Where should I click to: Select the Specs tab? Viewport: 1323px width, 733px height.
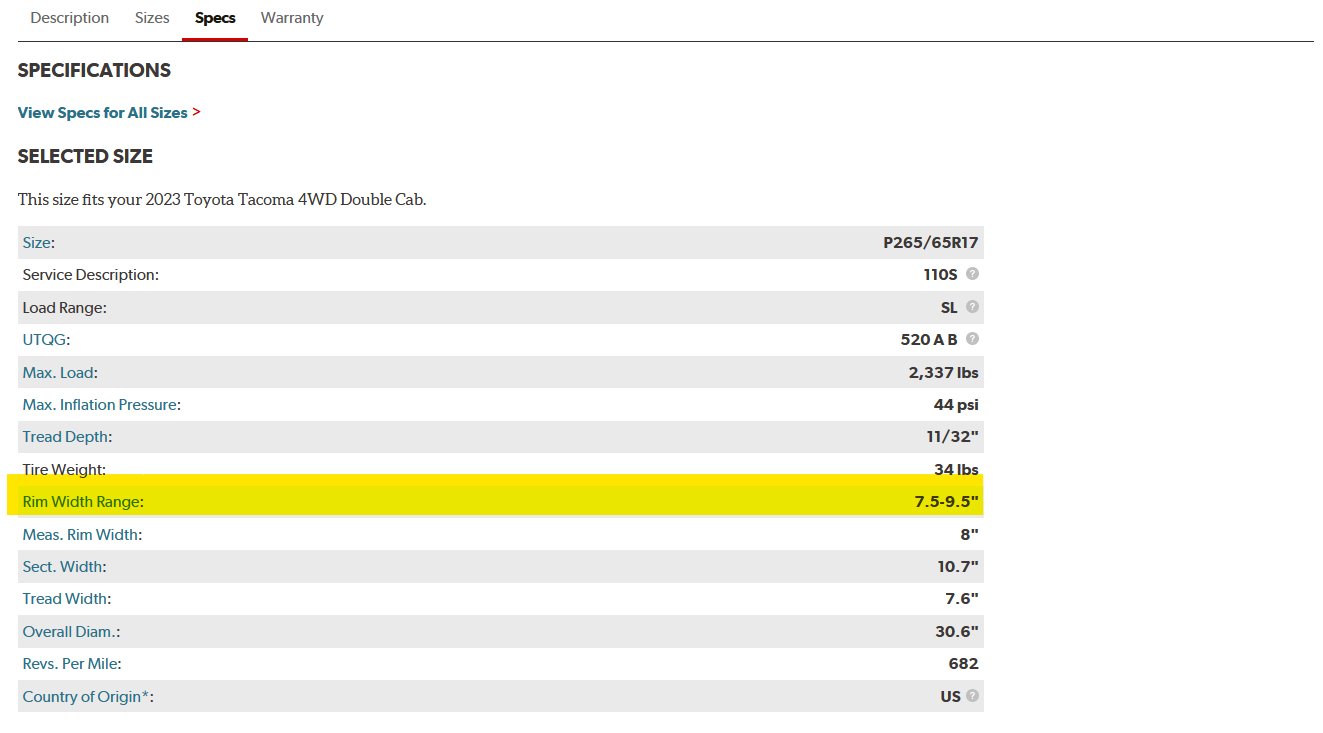click(215, 18)
